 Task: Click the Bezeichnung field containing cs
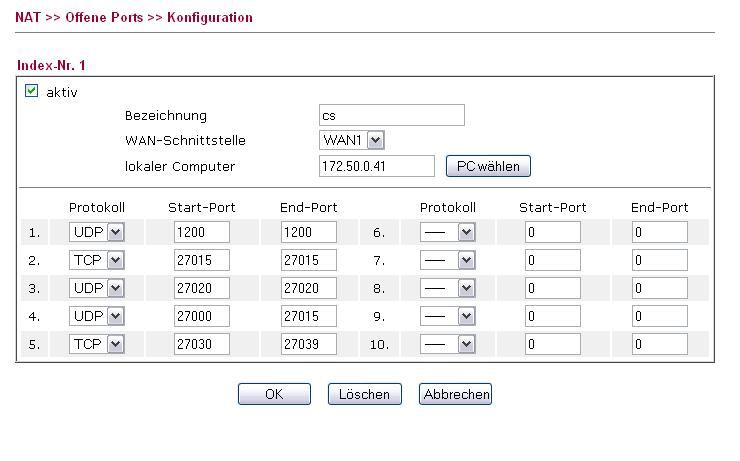click(392, 115)
